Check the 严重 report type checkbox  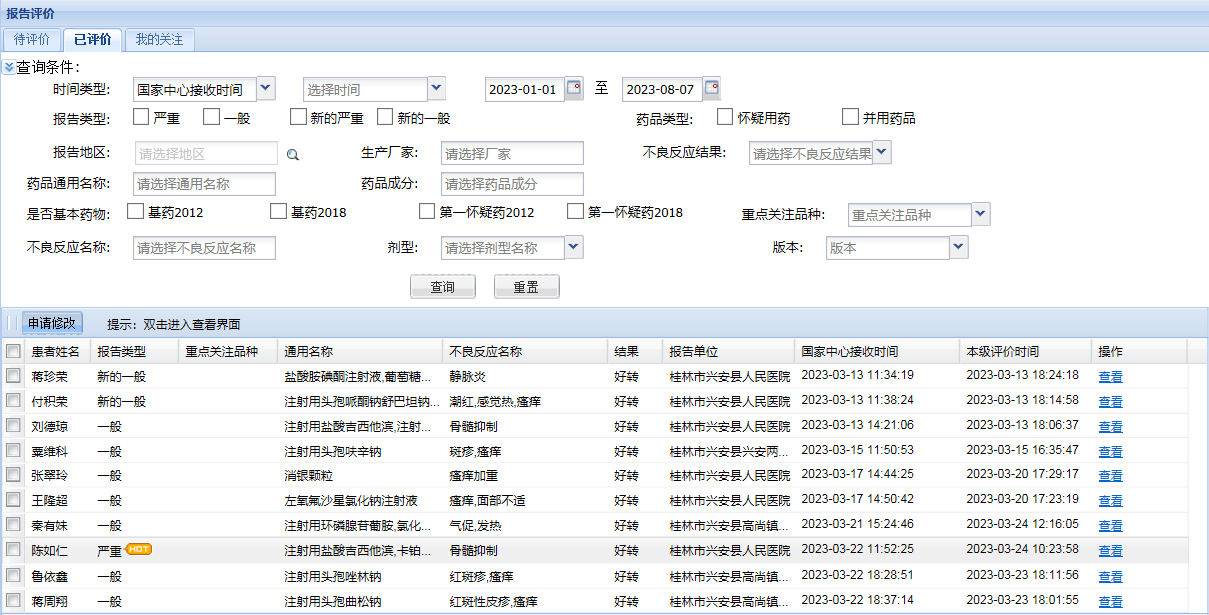click(x=141, y=117)
